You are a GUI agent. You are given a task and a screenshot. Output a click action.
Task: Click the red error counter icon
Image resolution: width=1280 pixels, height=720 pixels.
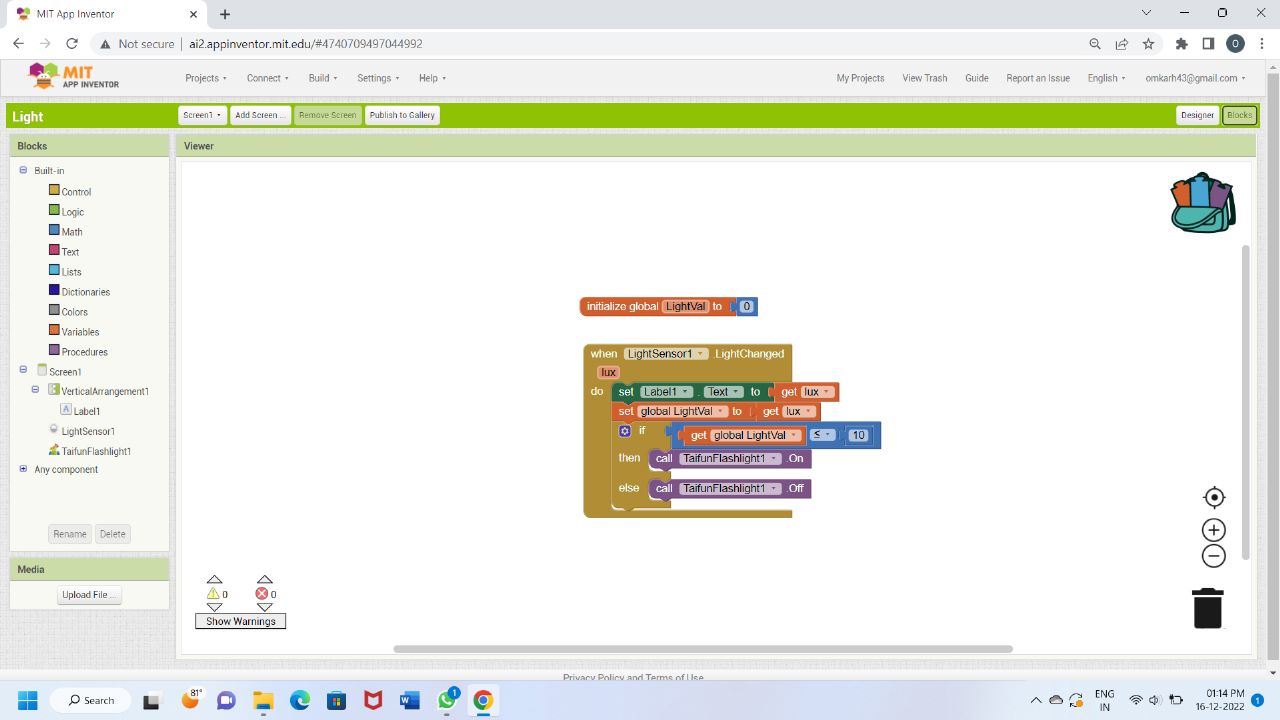click(x=262, y=594)
